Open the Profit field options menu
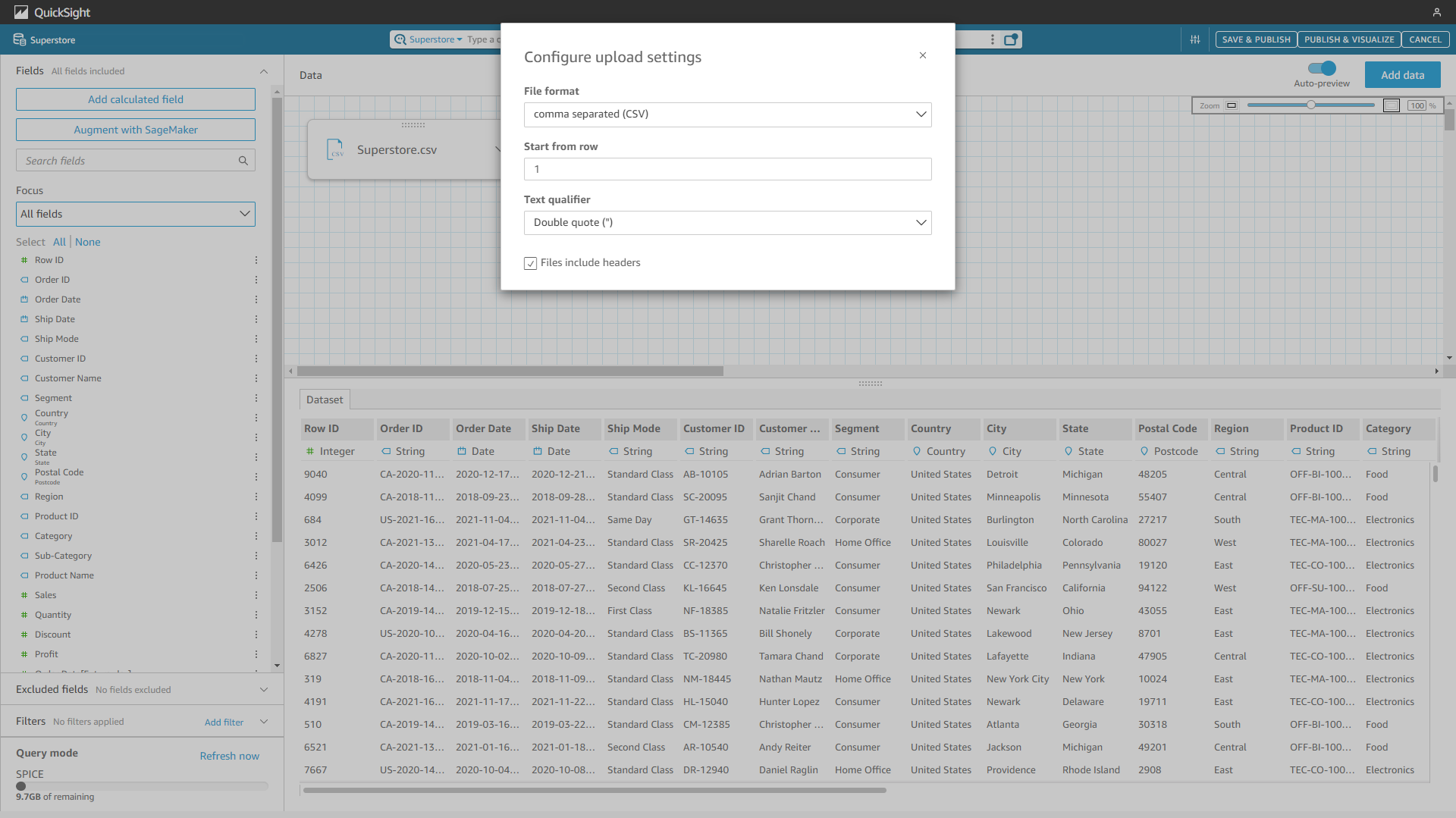 pos(256,654)
